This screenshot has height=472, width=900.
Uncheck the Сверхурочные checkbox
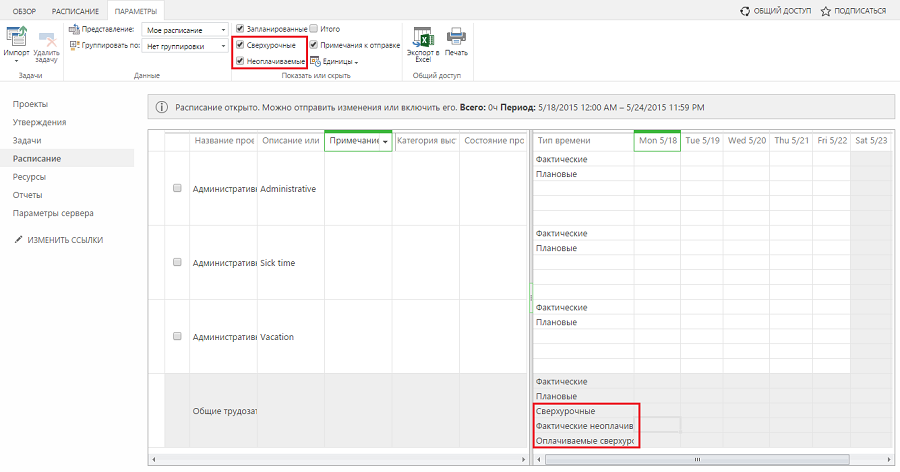pyautogui.click(x=240, y=44)
